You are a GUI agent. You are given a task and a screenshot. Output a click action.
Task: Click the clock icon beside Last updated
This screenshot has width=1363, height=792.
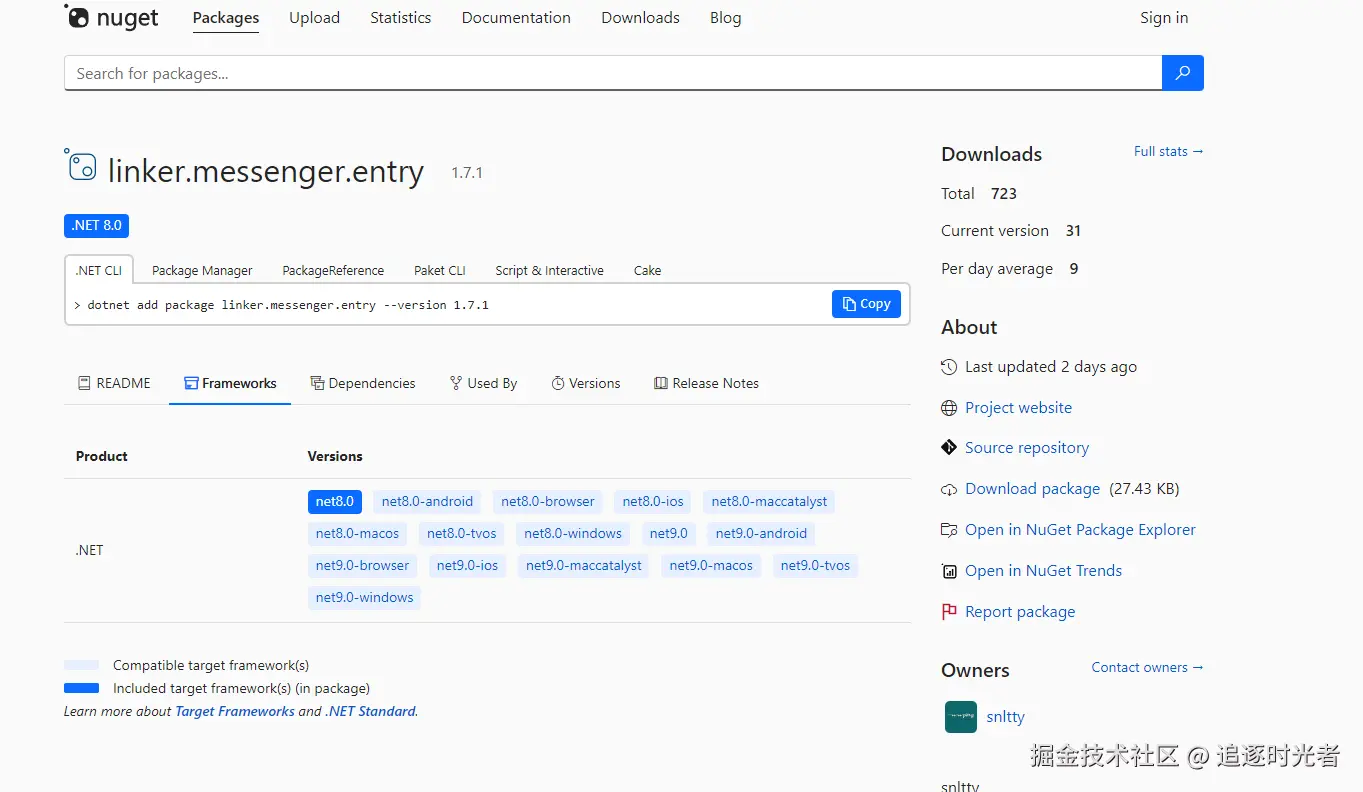coord(949,367)
